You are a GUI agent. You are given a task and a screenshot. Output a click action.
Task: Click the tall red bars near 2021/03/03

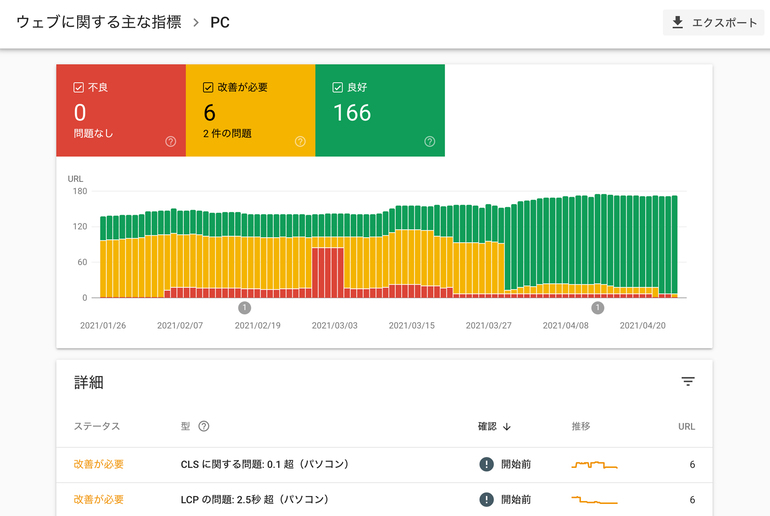[x=328, y=272]
